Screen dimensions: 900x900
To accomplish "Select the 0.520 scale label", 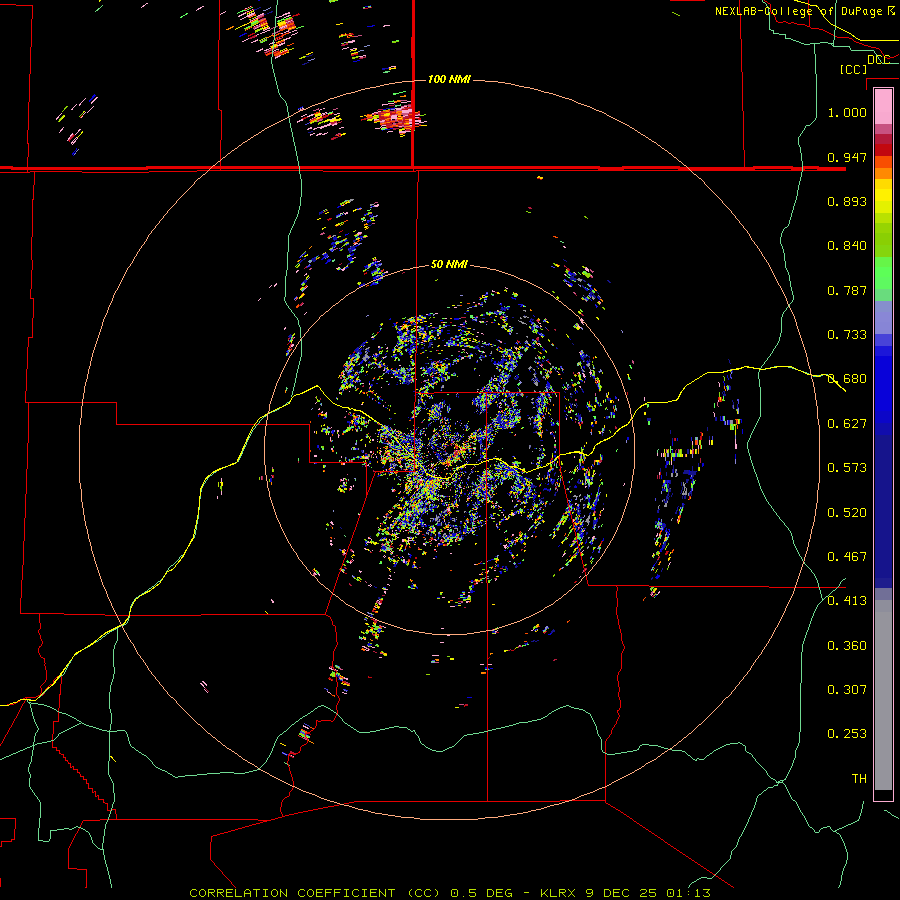I will (x=847, y=513).
